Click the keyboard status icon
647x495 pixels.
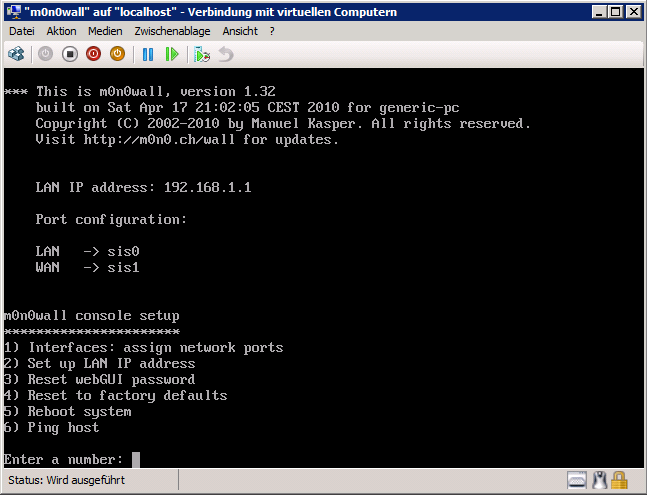click(578, 480)
